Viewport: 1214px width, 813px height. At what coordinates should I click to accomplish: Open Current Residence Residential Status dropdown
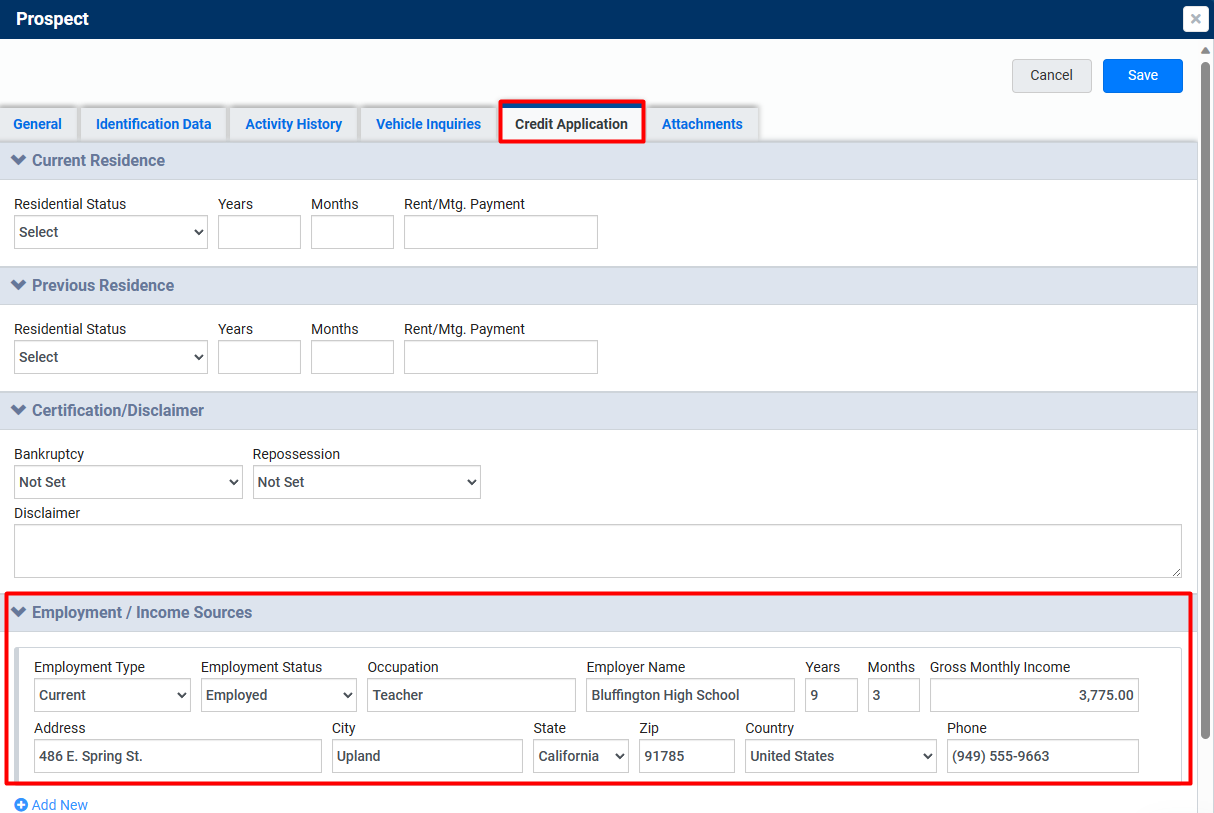click(111, 232)
